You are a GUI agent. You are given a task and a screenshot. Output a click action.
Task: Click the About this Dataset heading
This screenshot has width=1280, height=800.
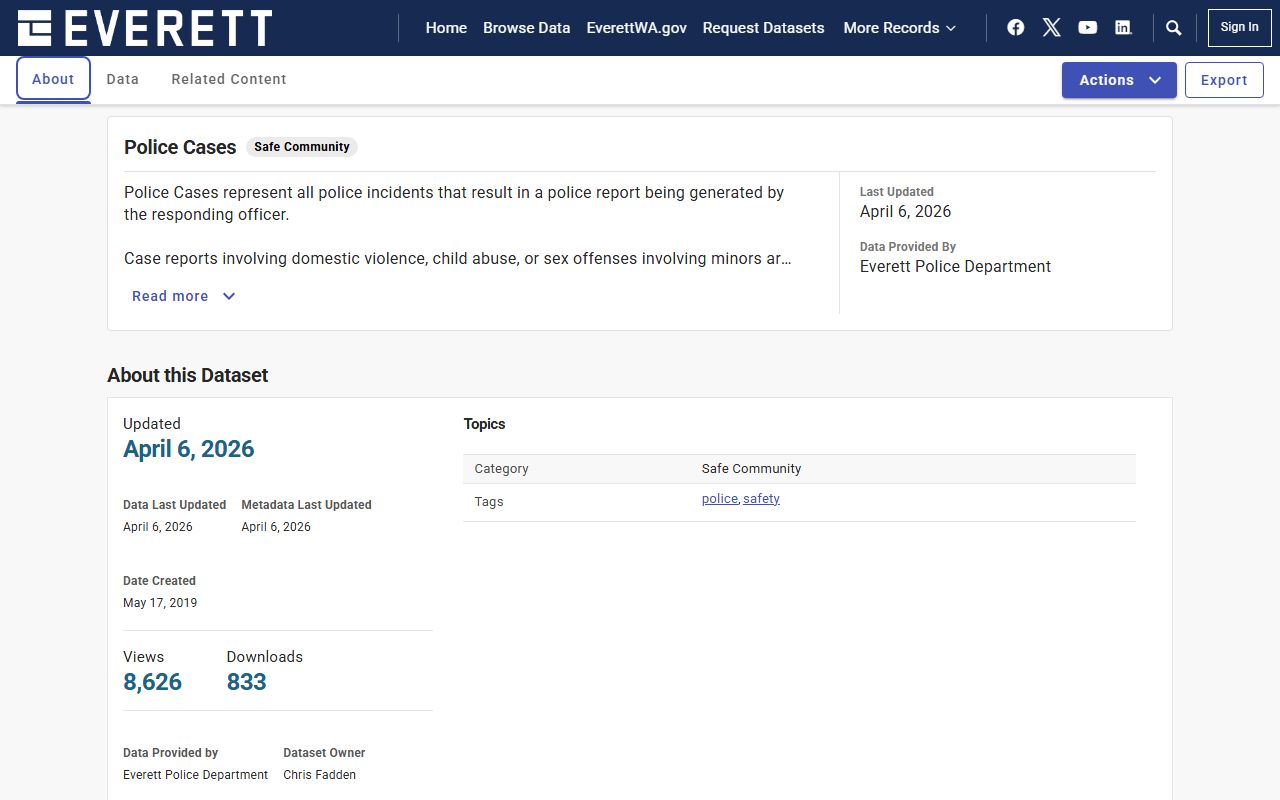click(x=188, y=375)
